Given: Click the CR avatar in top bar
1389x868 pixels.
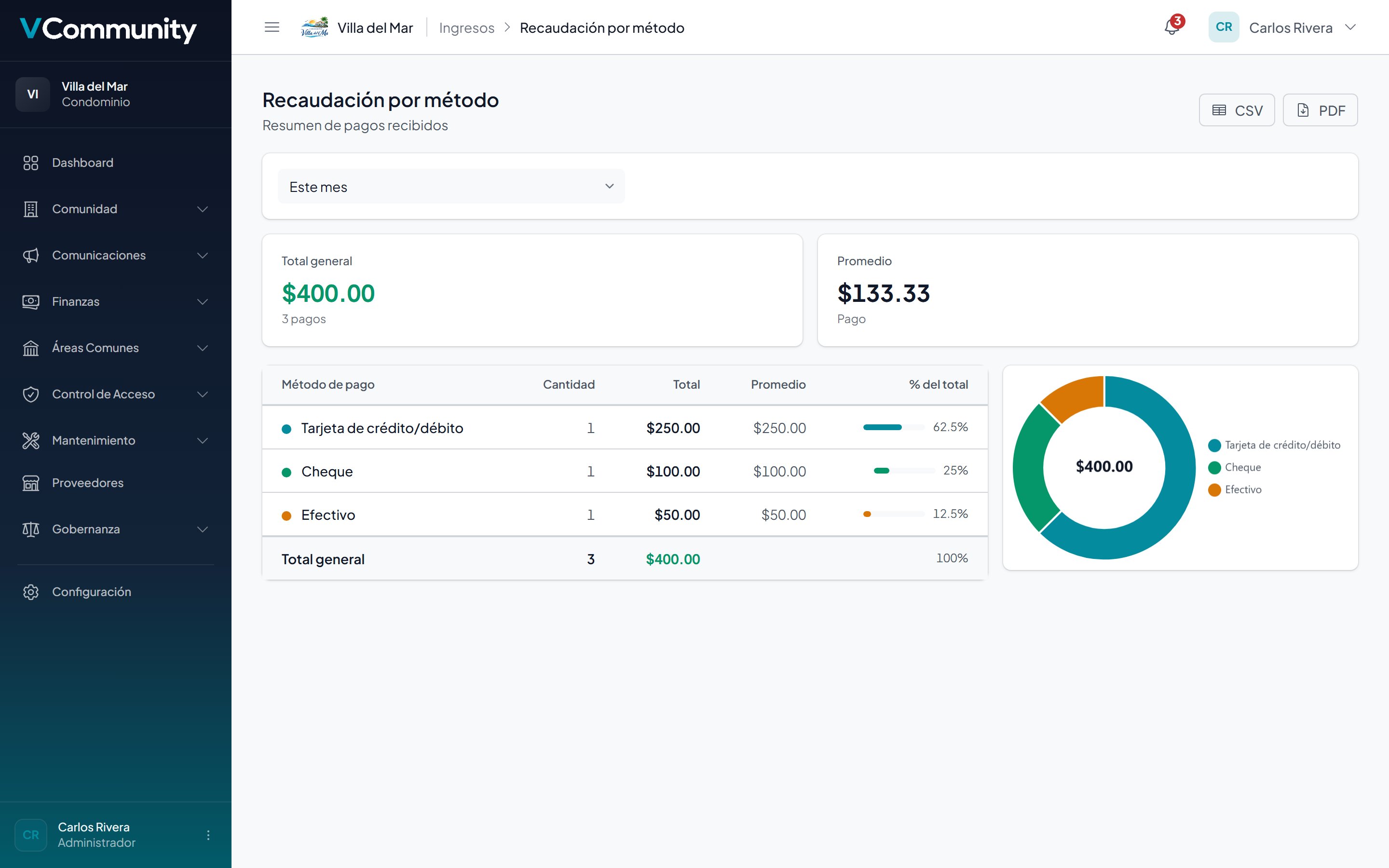Looking at the screenshot, I should [x=1224, y=27].
